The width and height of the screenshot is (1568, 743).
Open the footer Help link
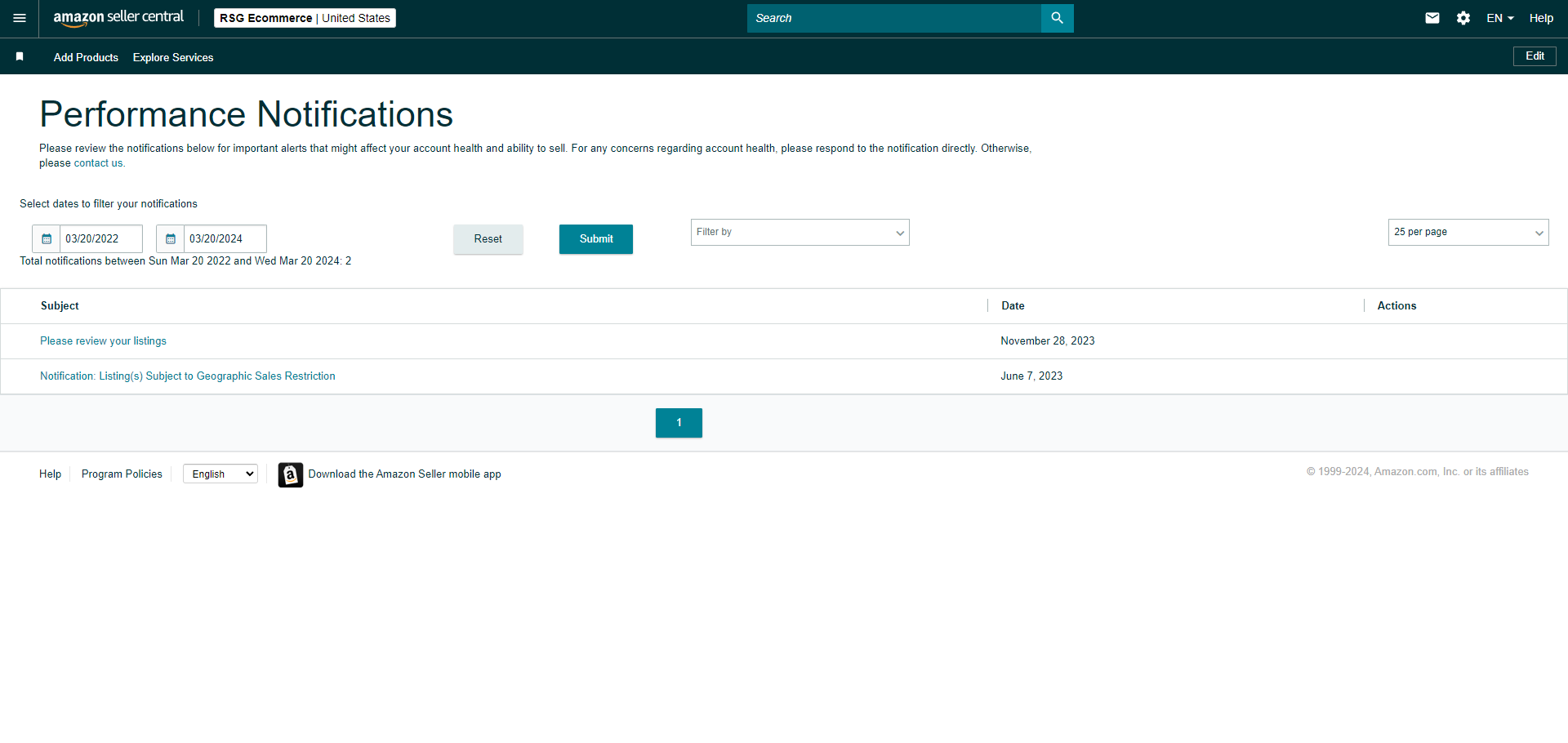point(50,474)
